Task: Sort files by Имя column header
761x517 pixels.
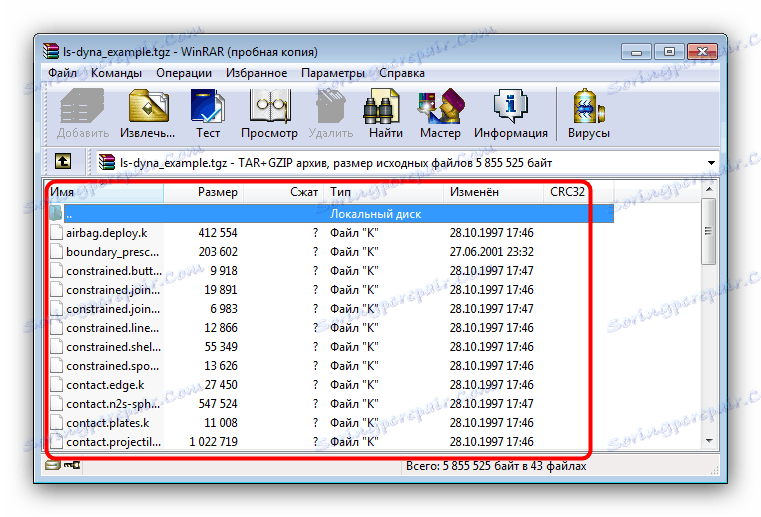Action: coord(106,192)
